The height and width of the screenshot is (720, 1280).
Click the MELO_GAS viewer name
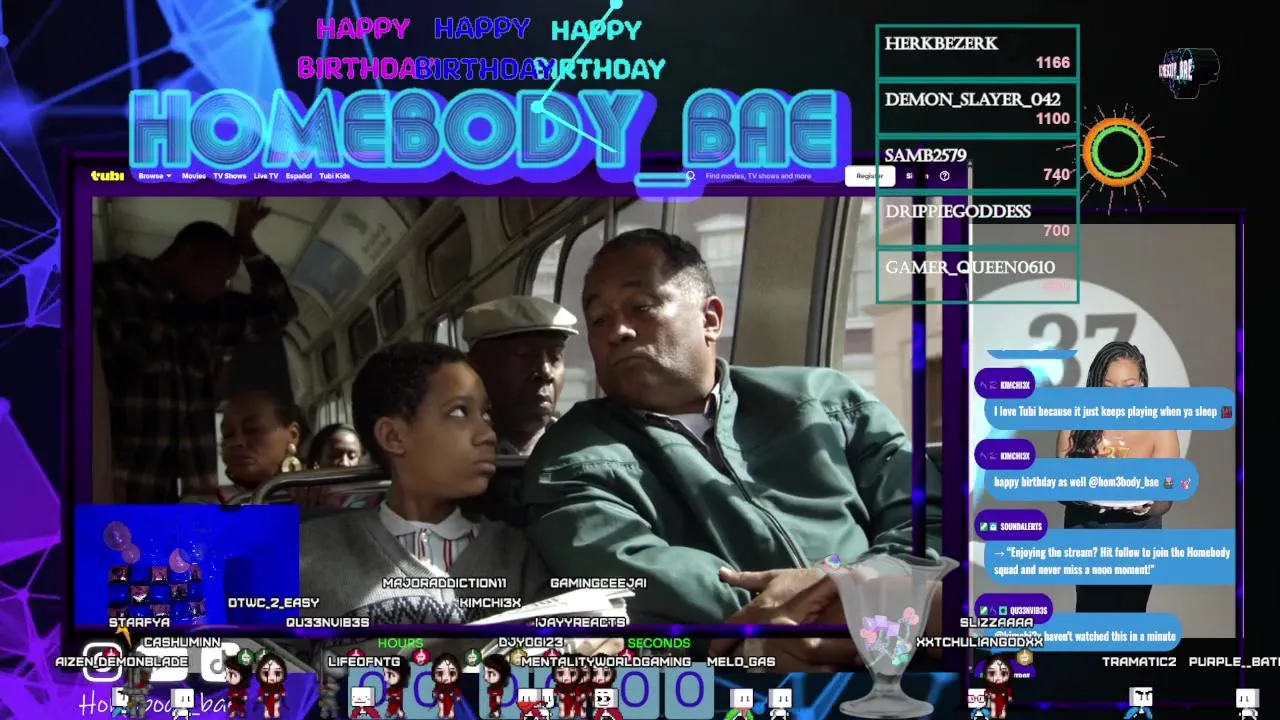(x=741, y=661)
